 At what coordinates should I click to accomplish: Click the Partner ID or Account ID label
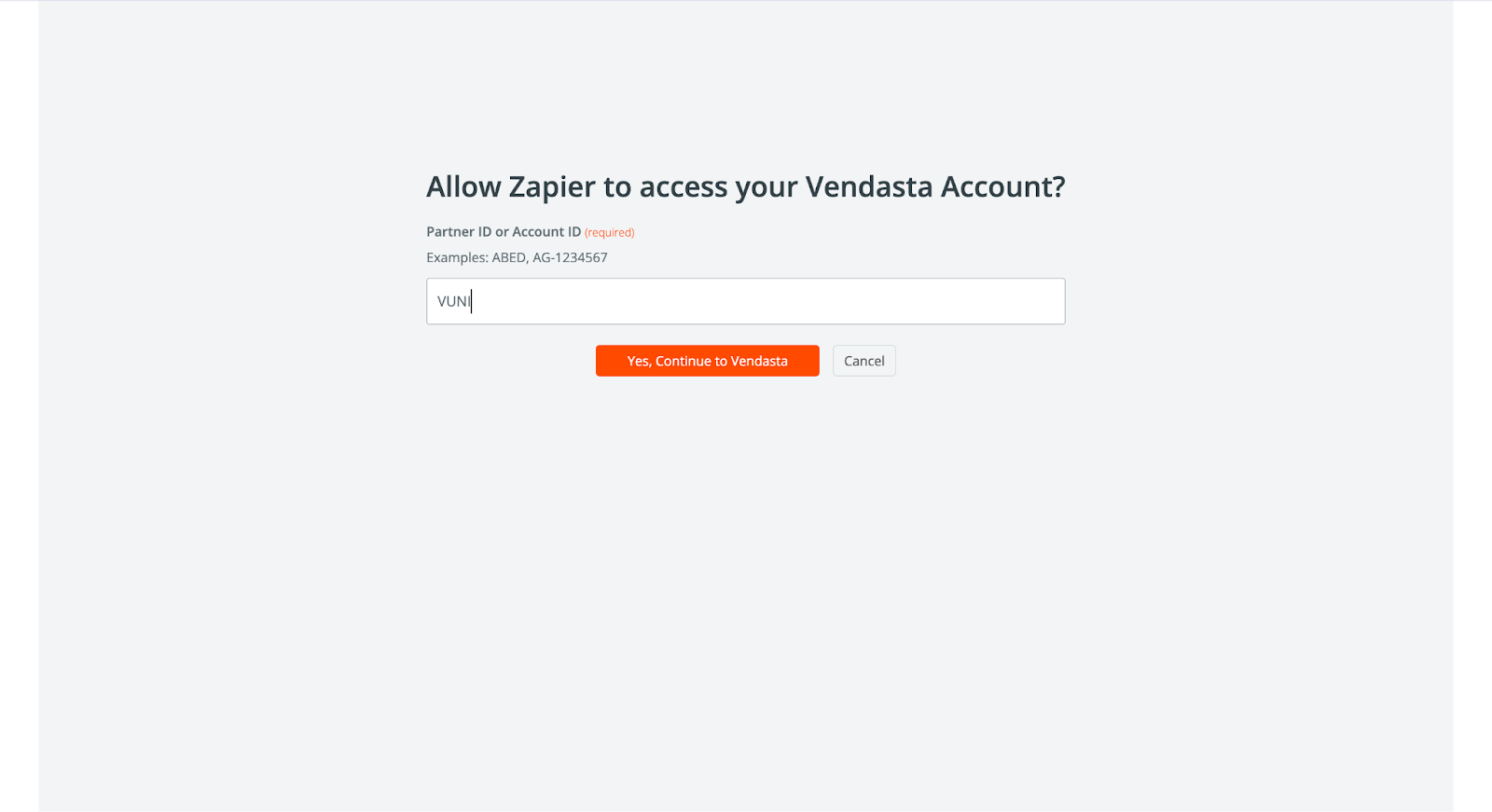(504, 231)
